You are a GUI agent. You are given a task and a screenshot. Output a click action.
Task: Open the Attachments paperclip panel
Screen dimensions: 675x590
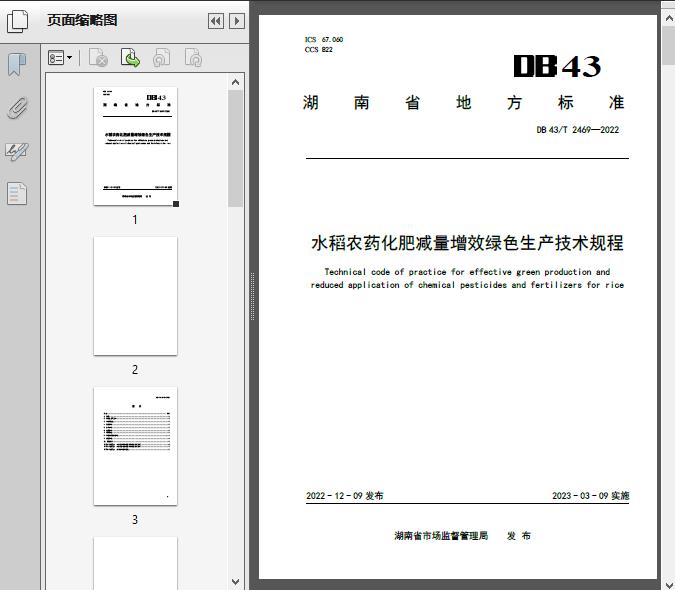17,108
